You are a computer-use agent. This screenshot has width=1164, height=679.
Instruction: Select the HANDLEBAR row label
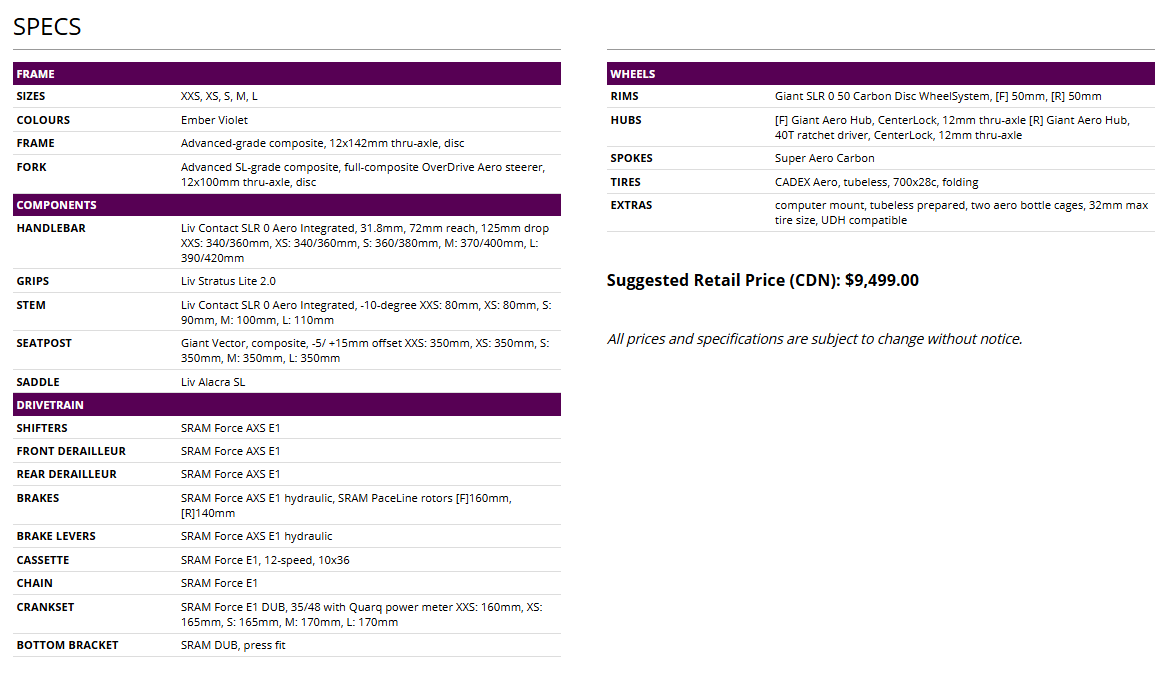coord(51,228)
